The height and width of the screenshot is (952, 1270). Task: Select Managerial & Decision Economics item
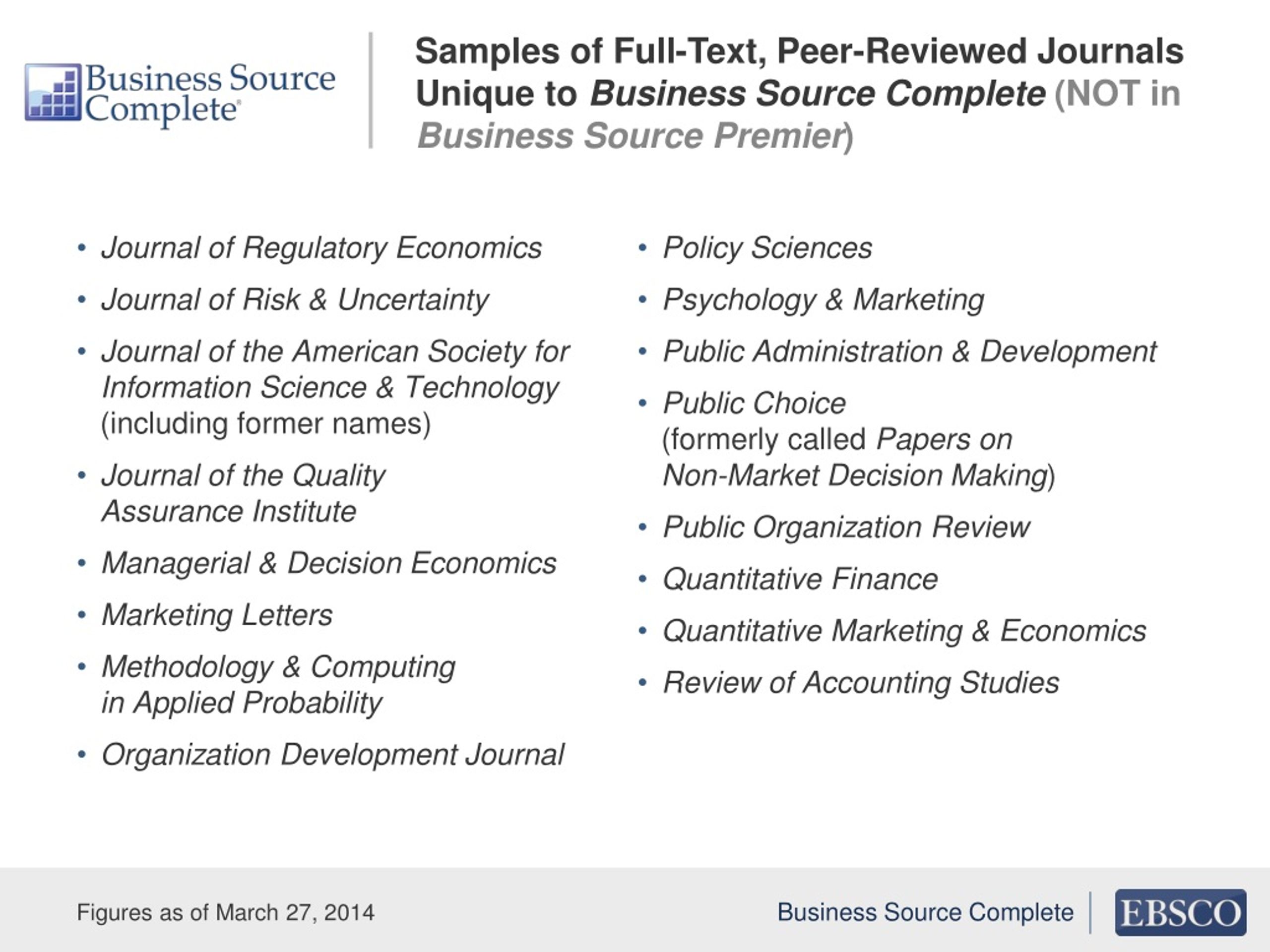click(329, 563)
